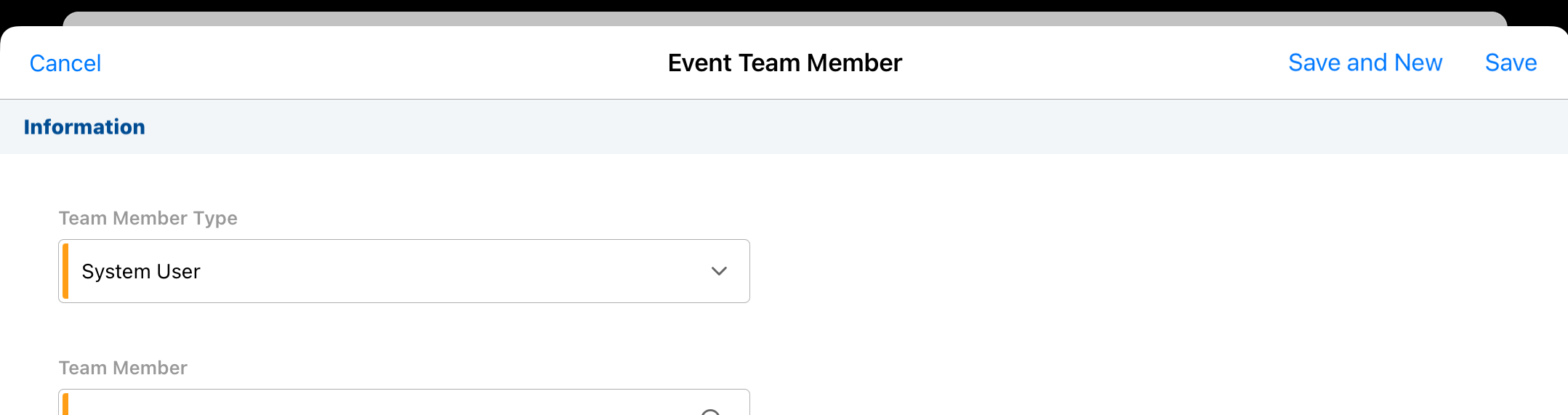Open the Team Member Type dropdown
This screenshot has height=415, width=1568.
[x=403, y=271]
